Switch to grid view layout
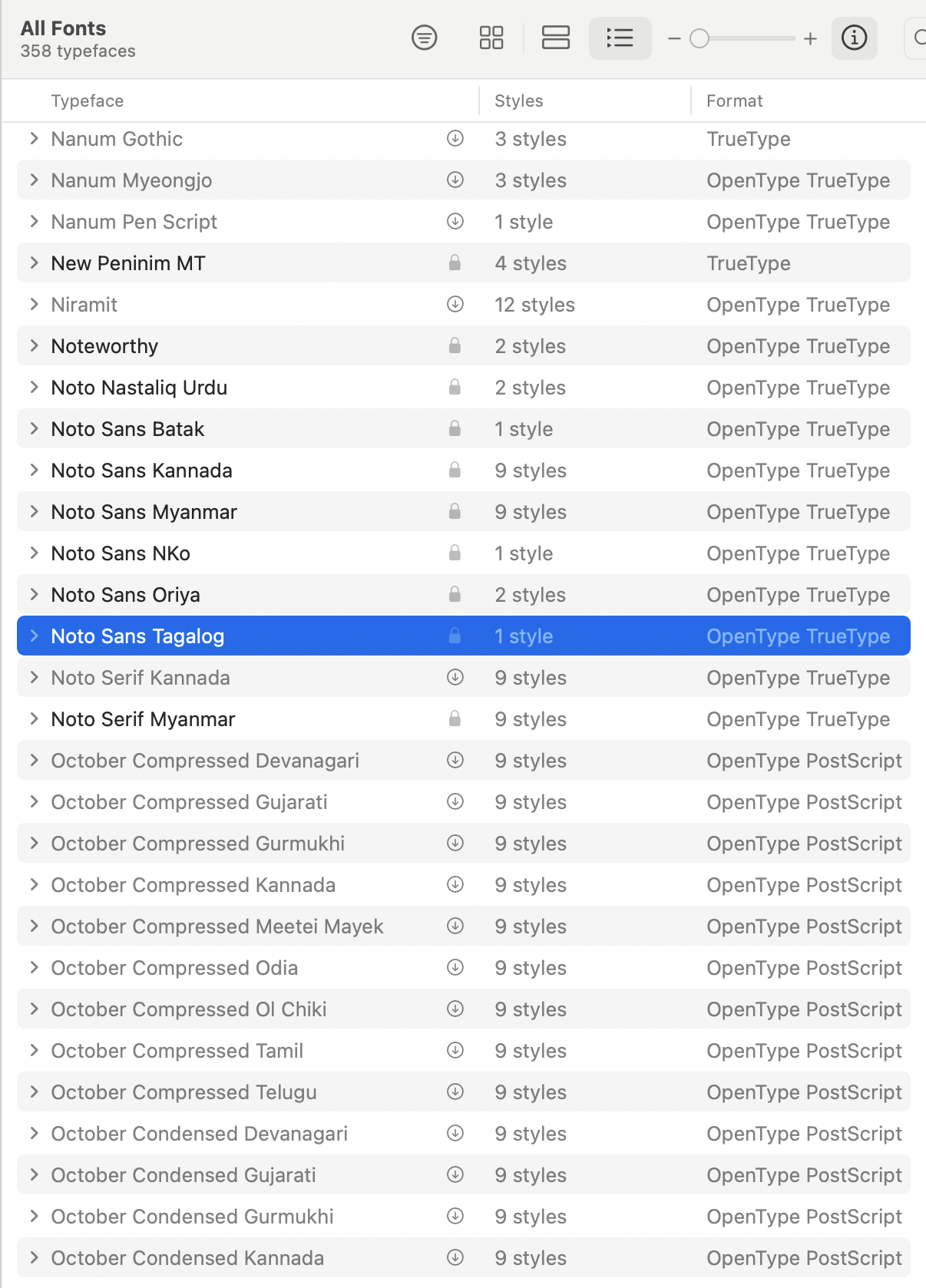This screenshot has width=926, height=1288. [491, 38]
